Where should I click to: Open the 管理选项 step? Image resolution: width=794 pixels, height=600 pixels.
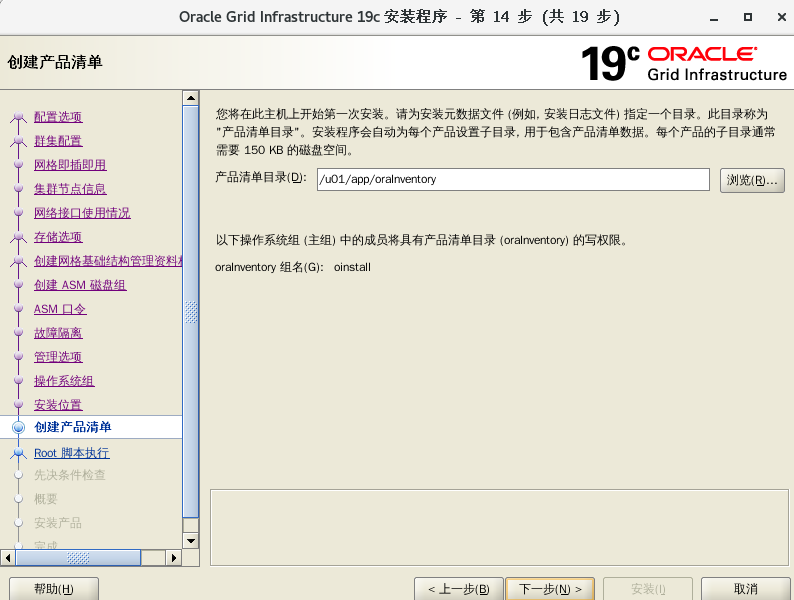(x=58, y=357)
